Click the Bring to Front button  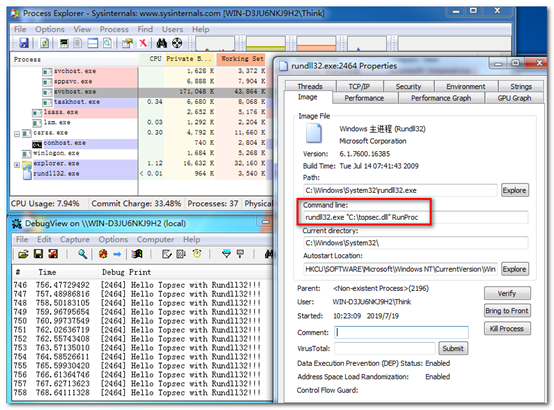point(507,311)
